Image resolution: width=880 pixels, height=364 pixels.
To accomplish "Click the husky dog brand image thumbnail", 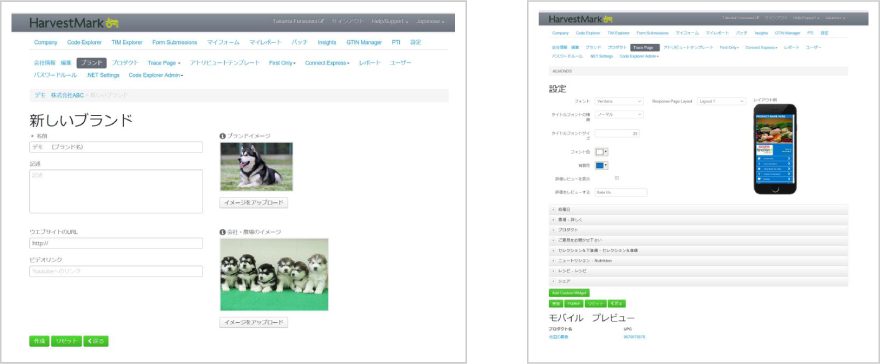I will coord(256,167).
